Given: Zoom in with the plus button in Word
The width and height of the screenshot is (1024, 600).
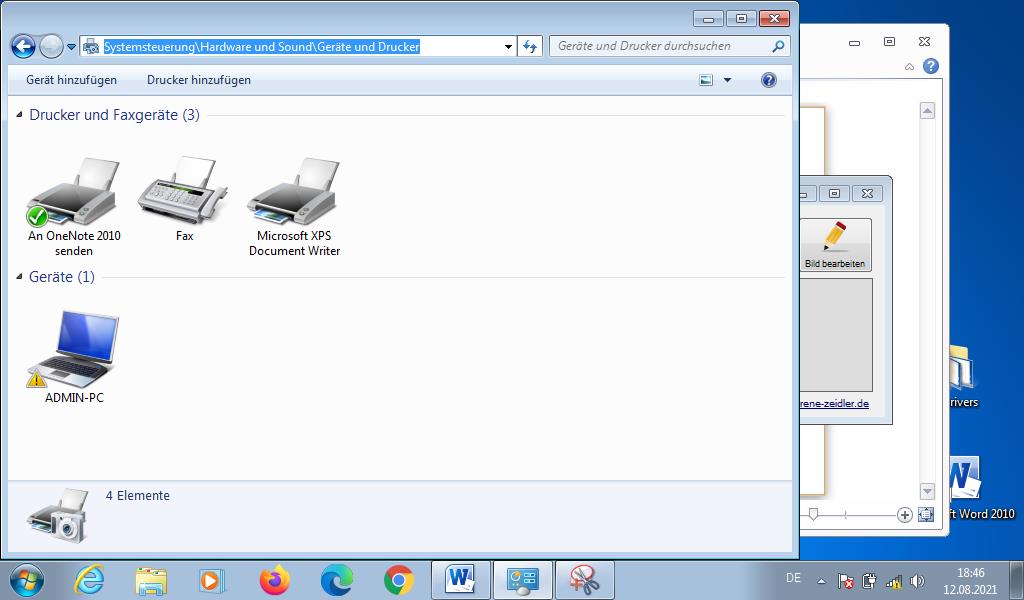Looking at the screenshot, I should click(904, 515).
